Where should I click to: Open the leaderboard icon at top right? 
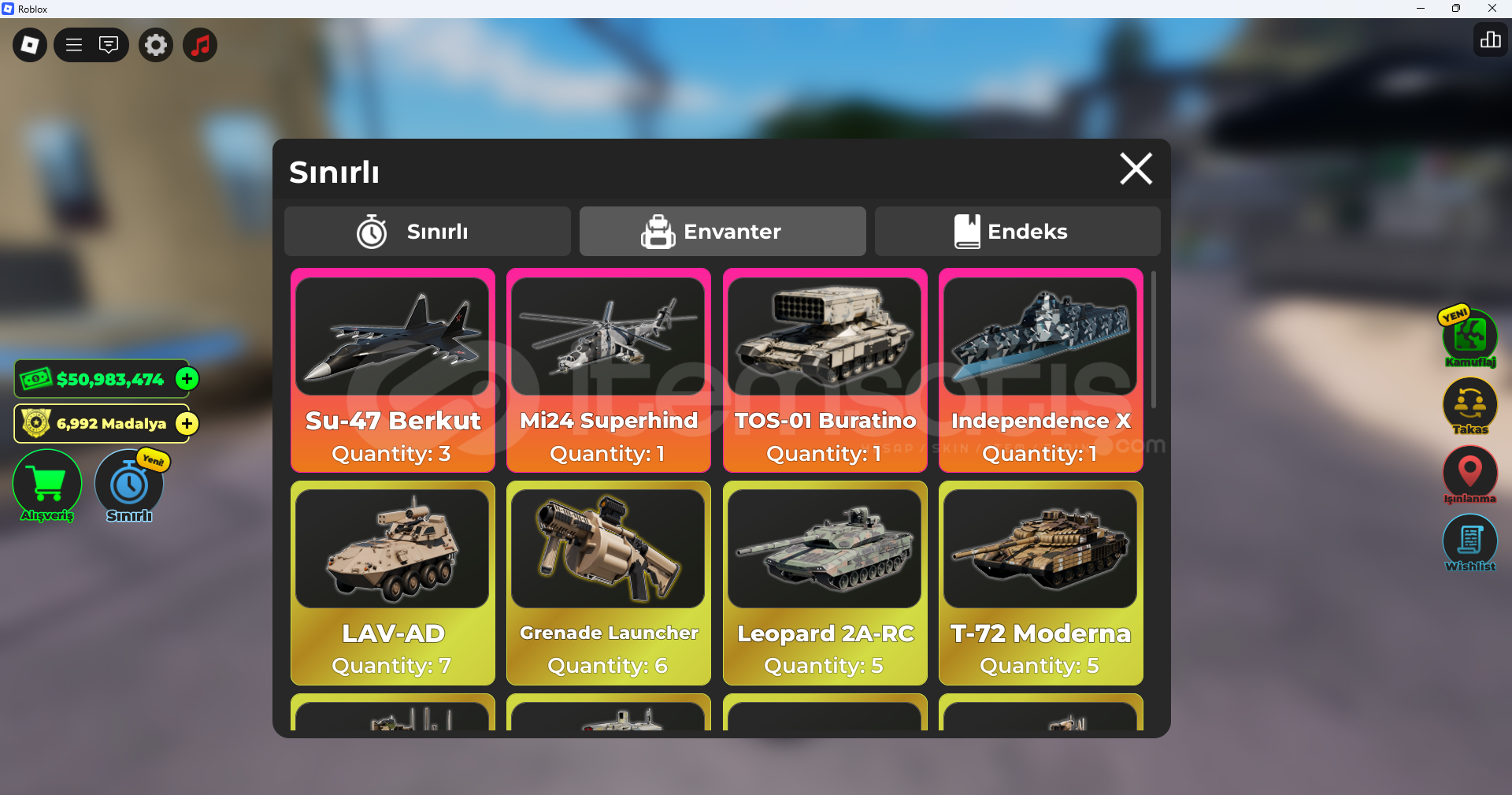(x=1490, y=40)
